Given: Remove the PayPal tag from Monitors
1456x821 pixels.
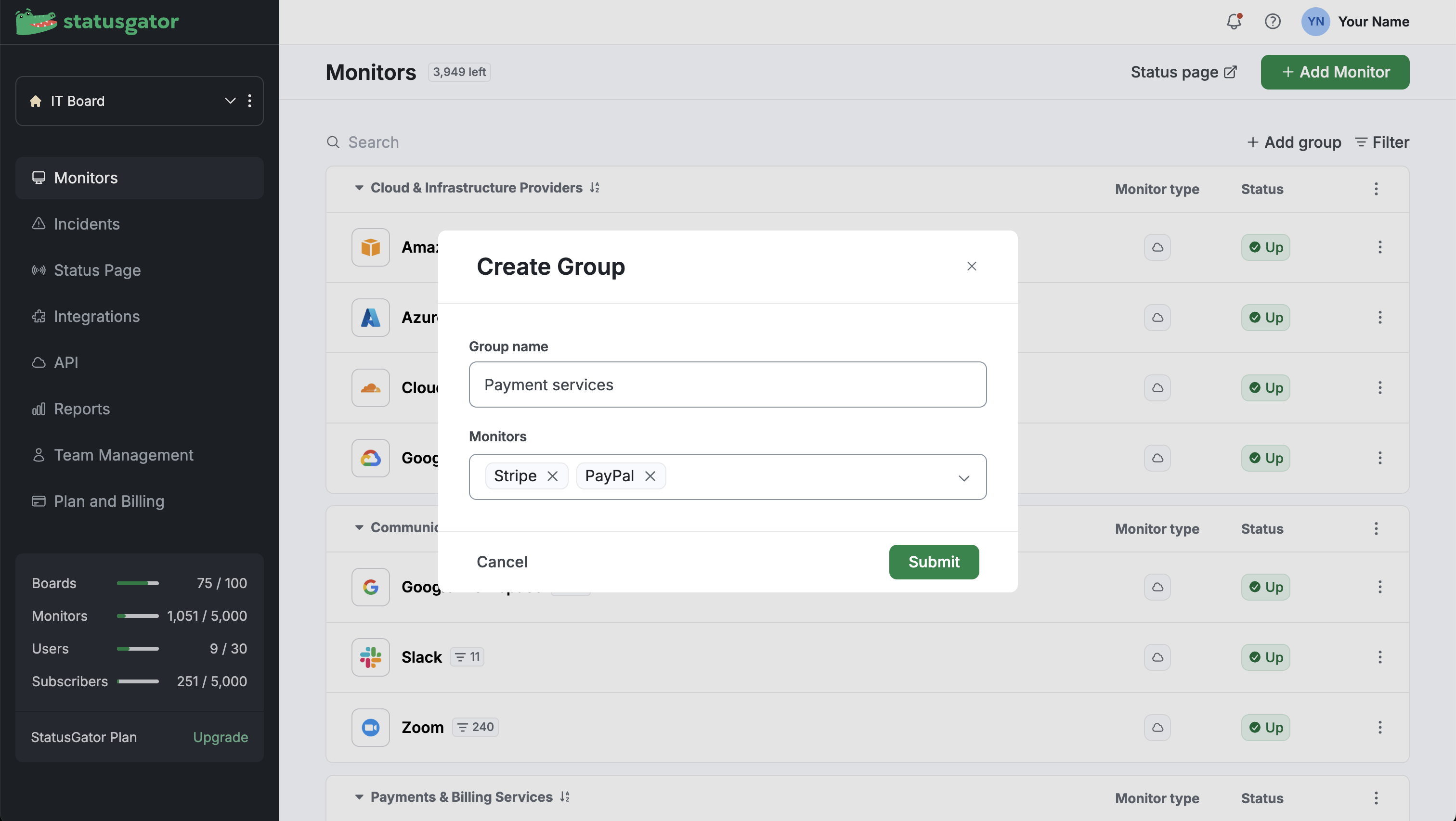Looking at the screenshot, I should point(650,476).
